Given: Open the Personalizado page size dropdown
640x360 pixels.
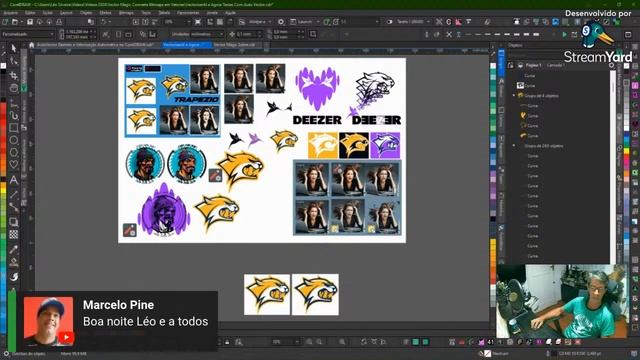Looking at the screenshot, I should pos(28,35).
